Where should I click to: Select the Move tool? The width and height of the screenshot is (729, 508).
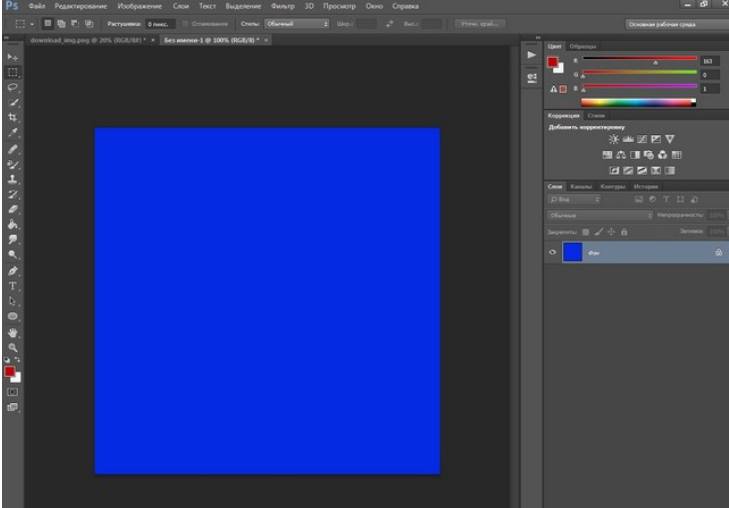tap(13, 57)
